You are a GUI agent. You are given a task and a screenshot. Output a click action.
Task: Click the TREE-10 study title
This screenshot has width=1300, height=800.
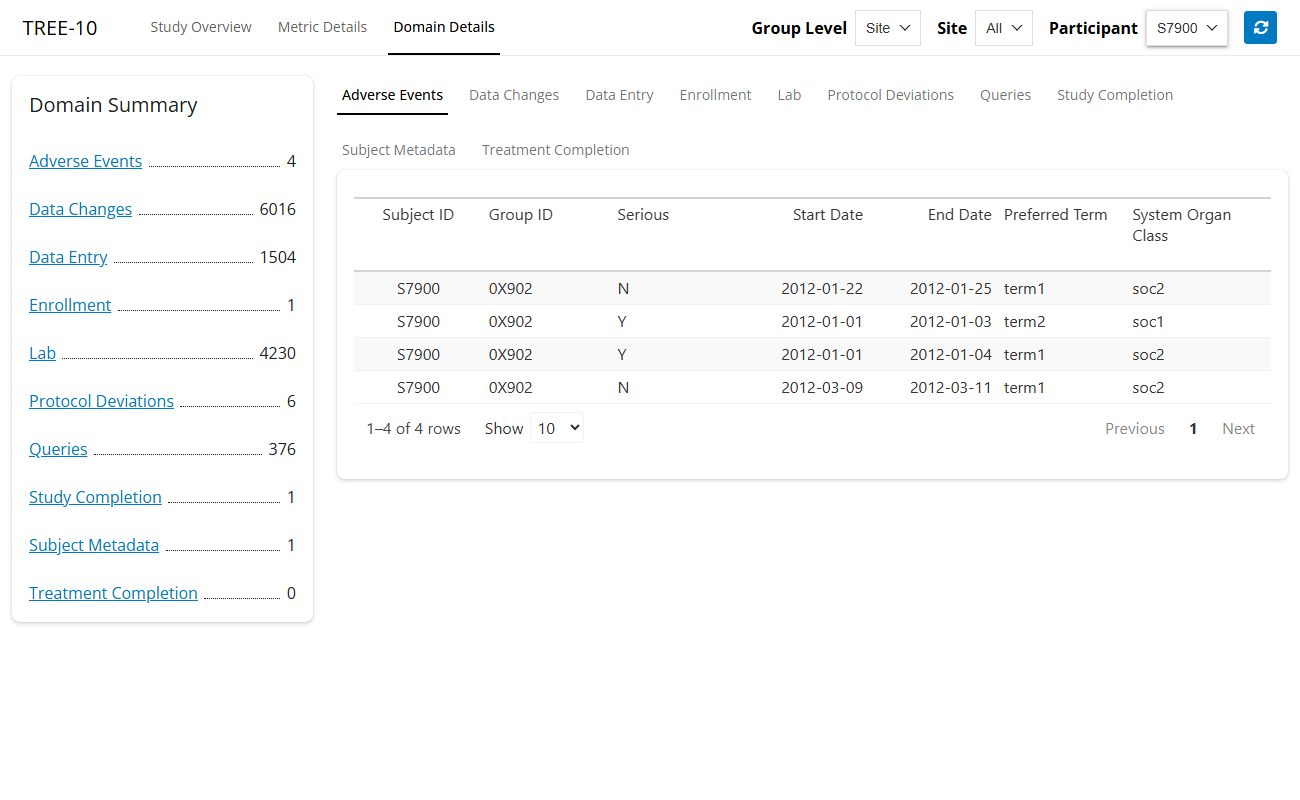(x=60, y=28)
